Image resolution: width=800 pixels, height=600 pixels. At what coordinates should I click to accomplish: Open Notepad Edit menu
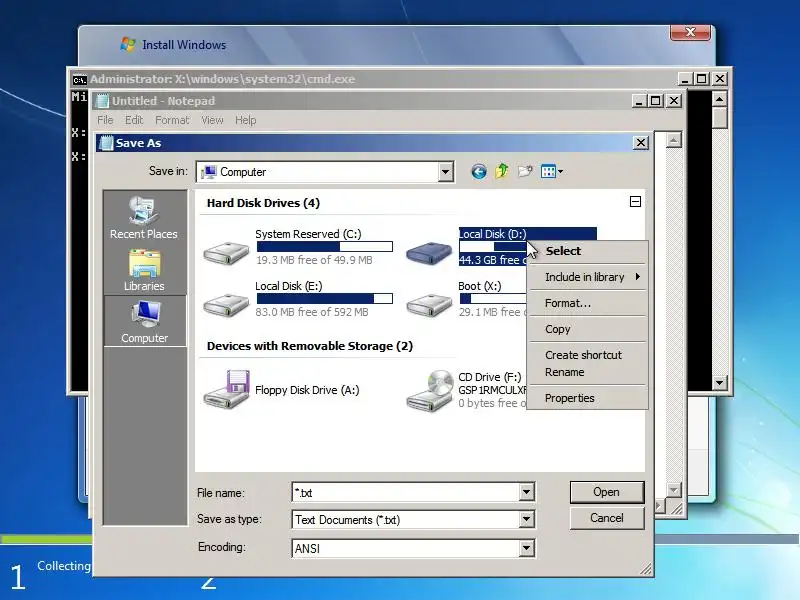tap(134, 120)
